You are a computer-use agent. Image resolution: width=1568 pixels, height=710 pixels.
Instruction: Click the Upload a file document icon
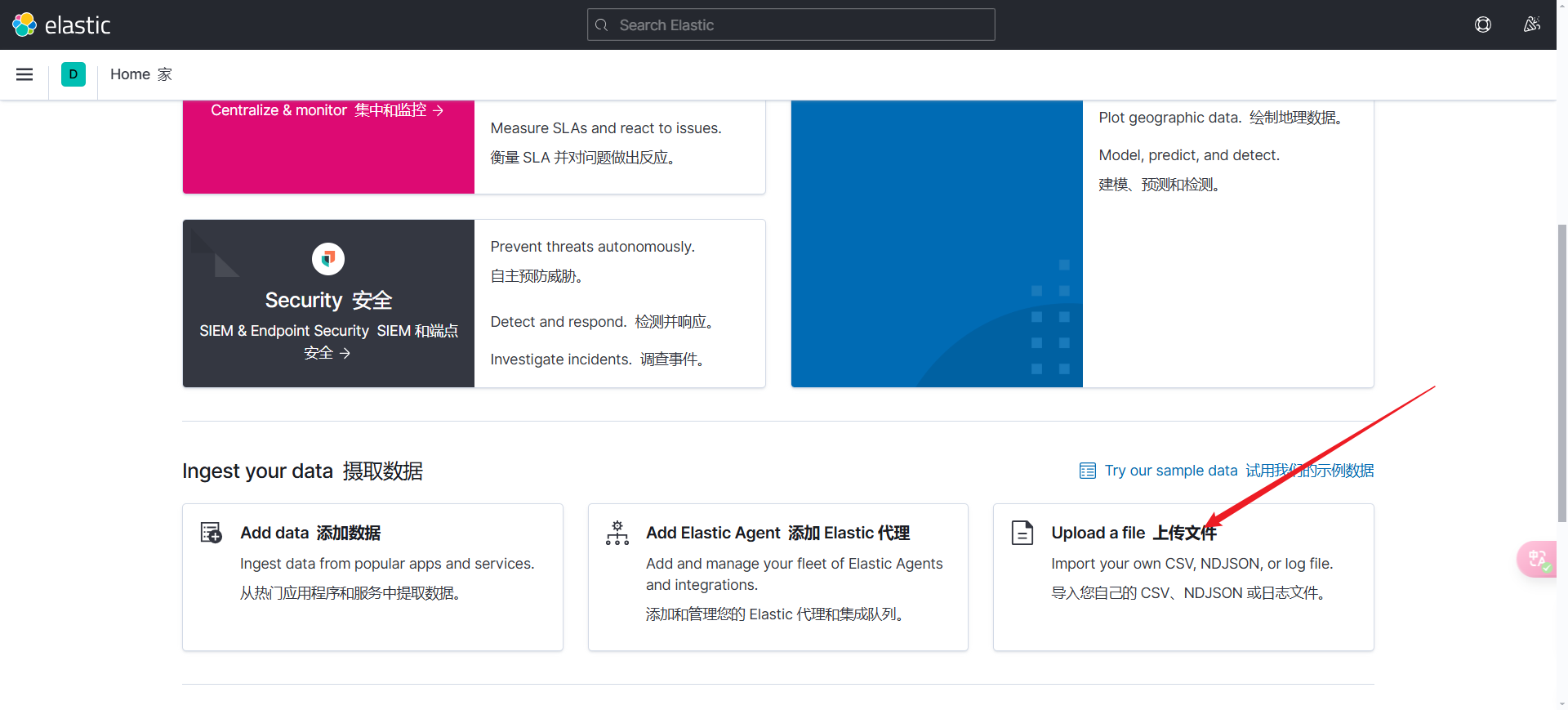coord(1022,533)
